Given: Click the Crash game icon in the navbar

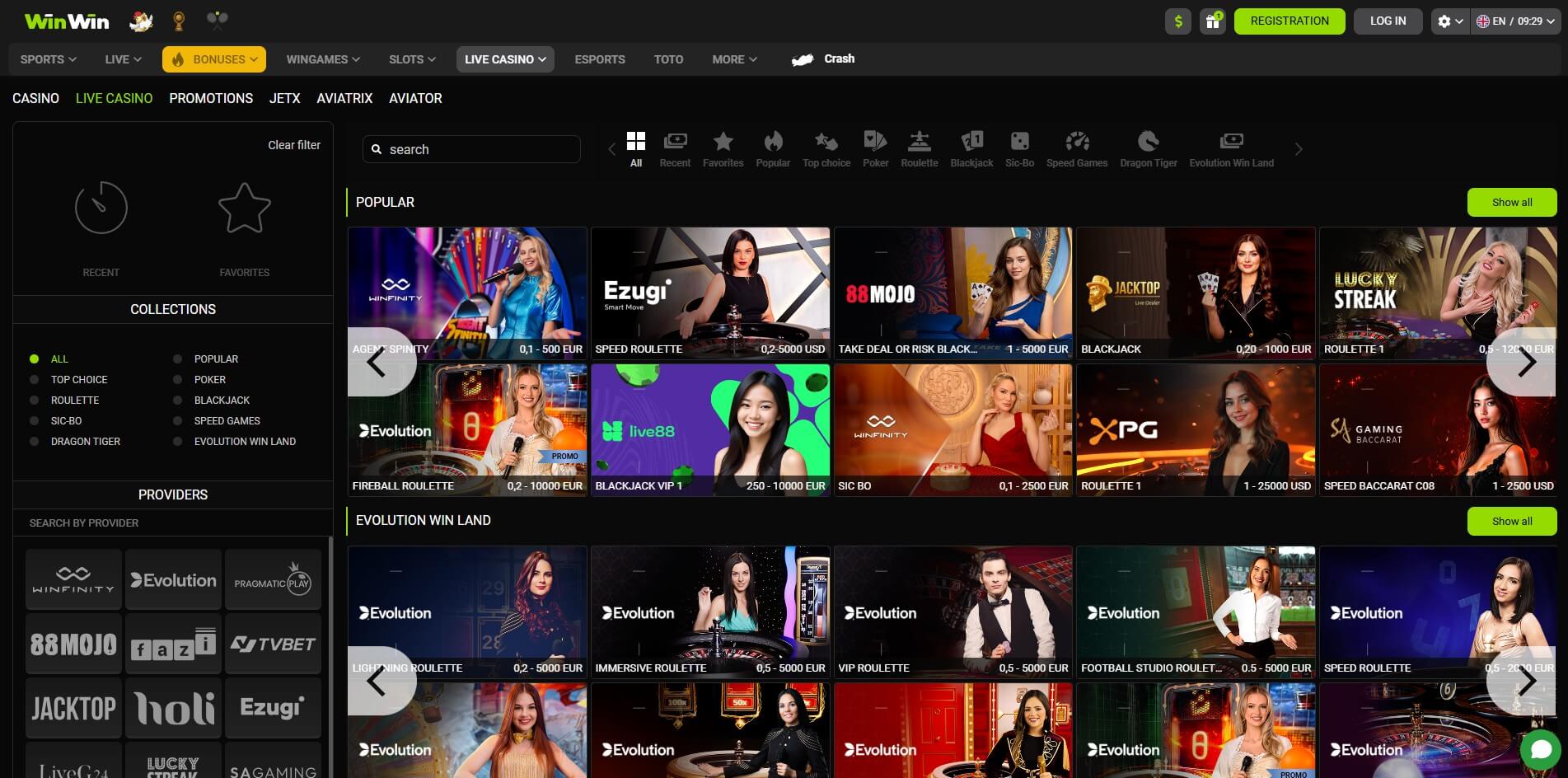Looking at the screenshot, I should click(803, 59).
